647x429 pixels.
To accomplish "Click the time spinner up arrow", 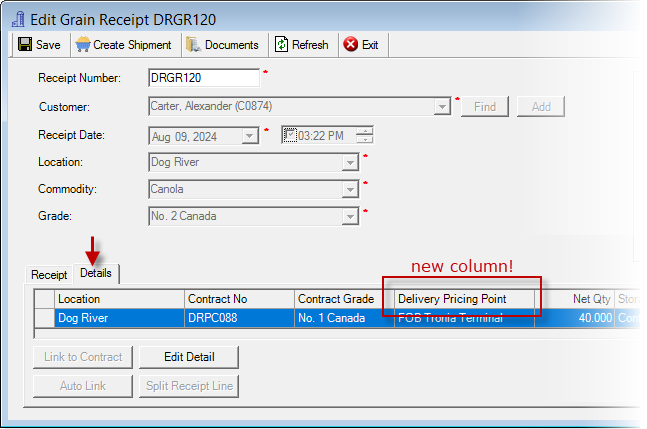I will (x=365, y=131).
